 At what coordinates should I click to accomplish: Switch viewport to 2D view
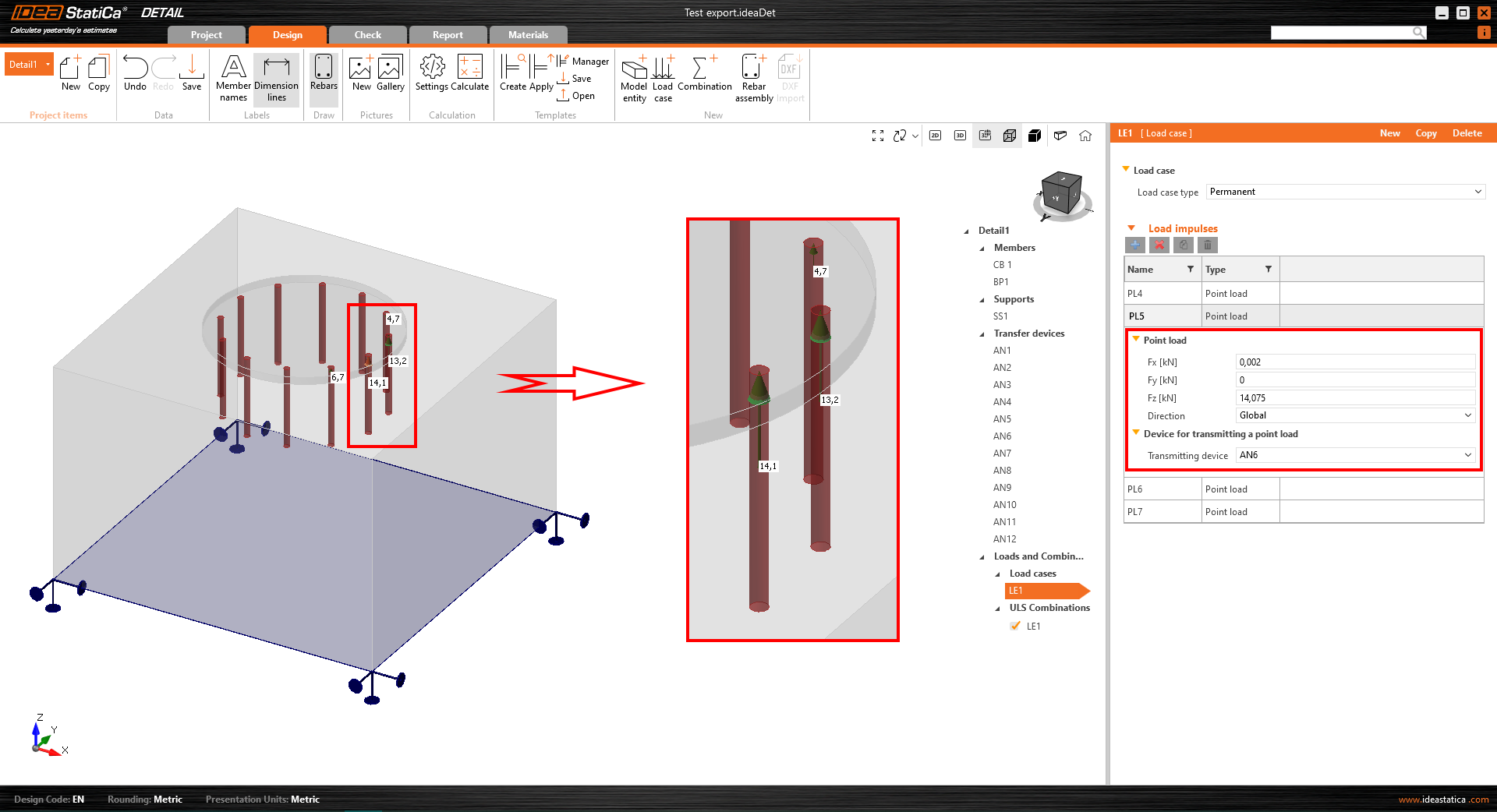[x=935, y=136]
